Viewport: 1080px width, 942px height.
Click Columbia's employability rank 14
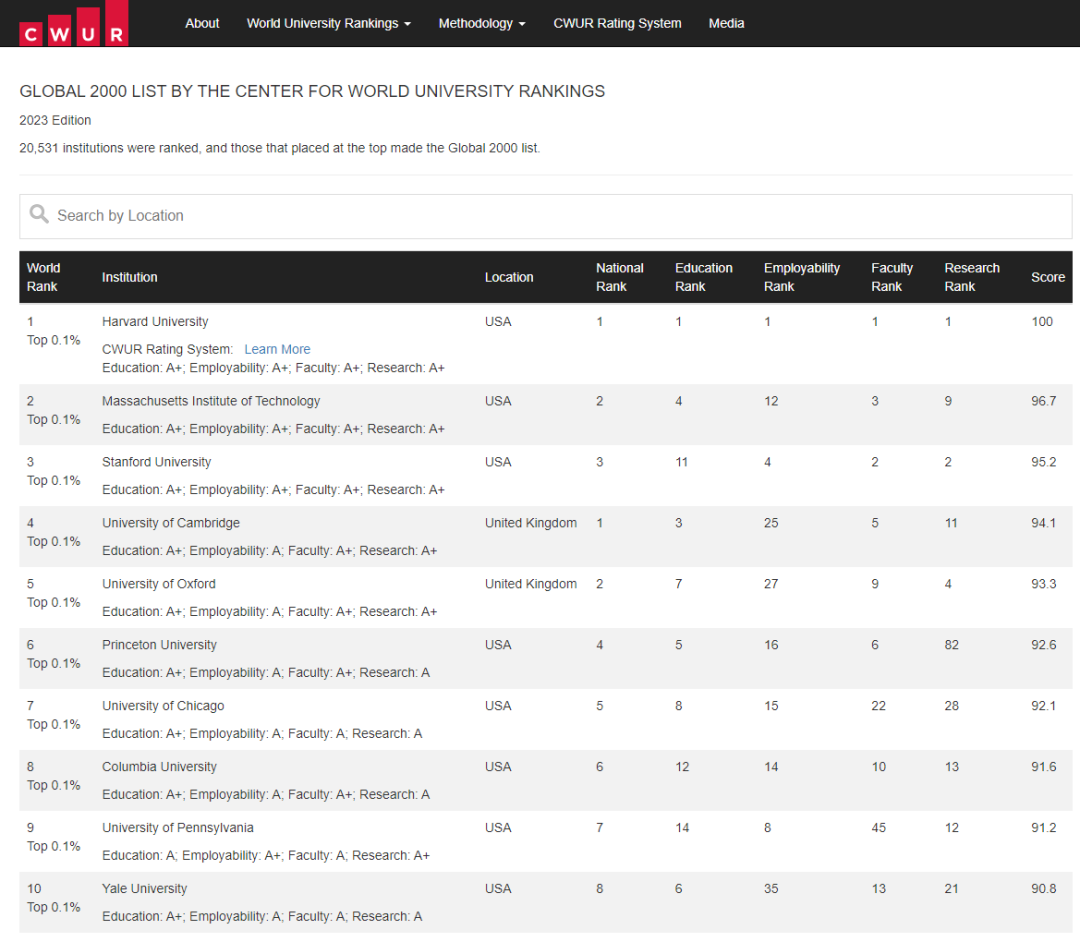[771, 766]
